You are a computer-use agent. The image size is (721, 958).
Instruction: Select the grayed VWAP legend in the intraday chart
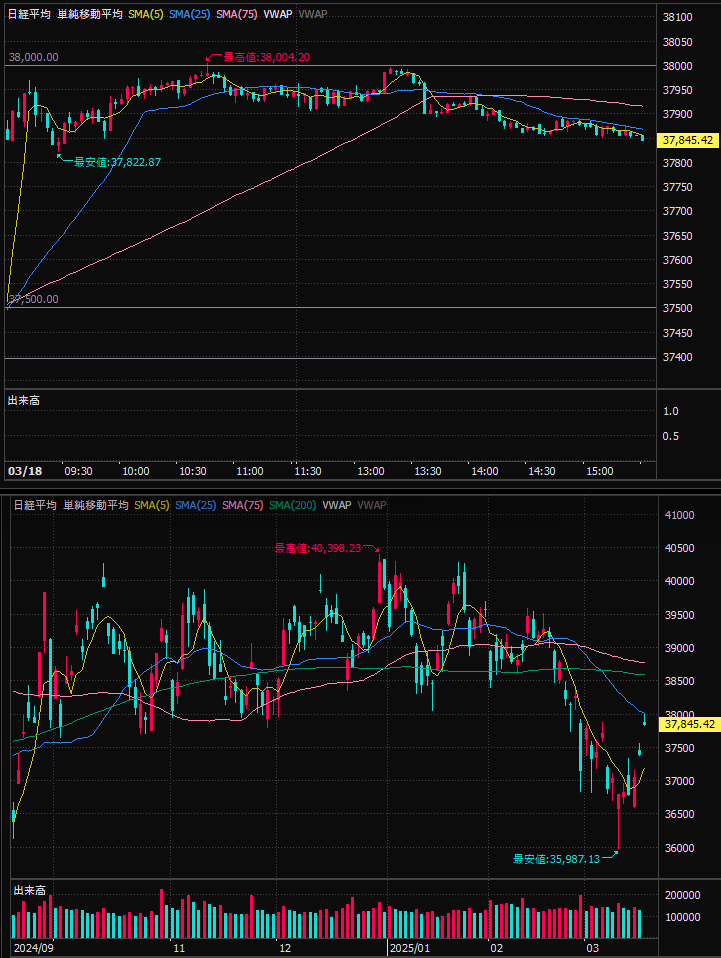(x=312, y=14)
